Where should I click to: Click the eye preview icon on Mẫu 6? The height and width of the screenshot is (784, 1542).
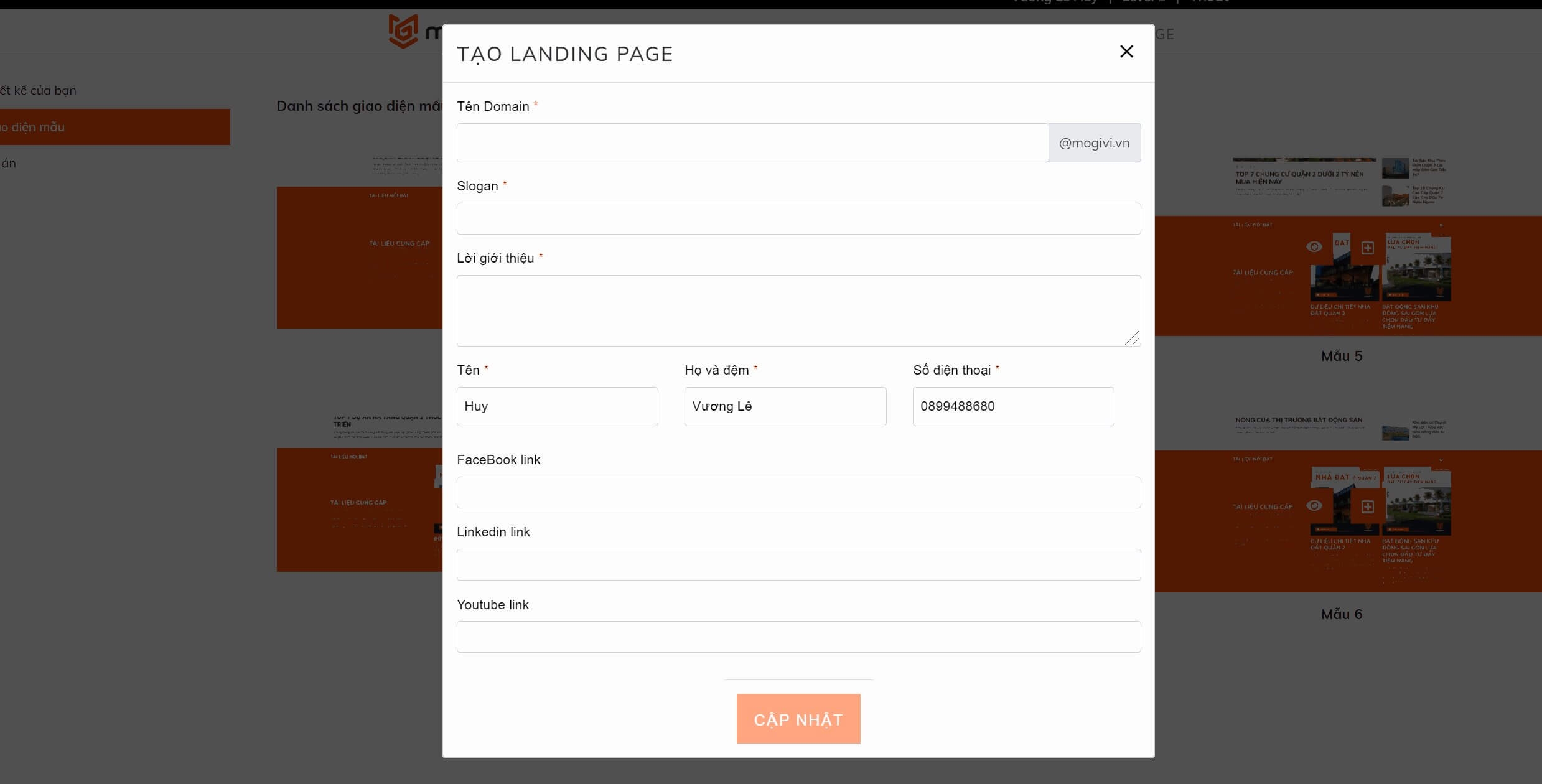(x=1314, y=506)
